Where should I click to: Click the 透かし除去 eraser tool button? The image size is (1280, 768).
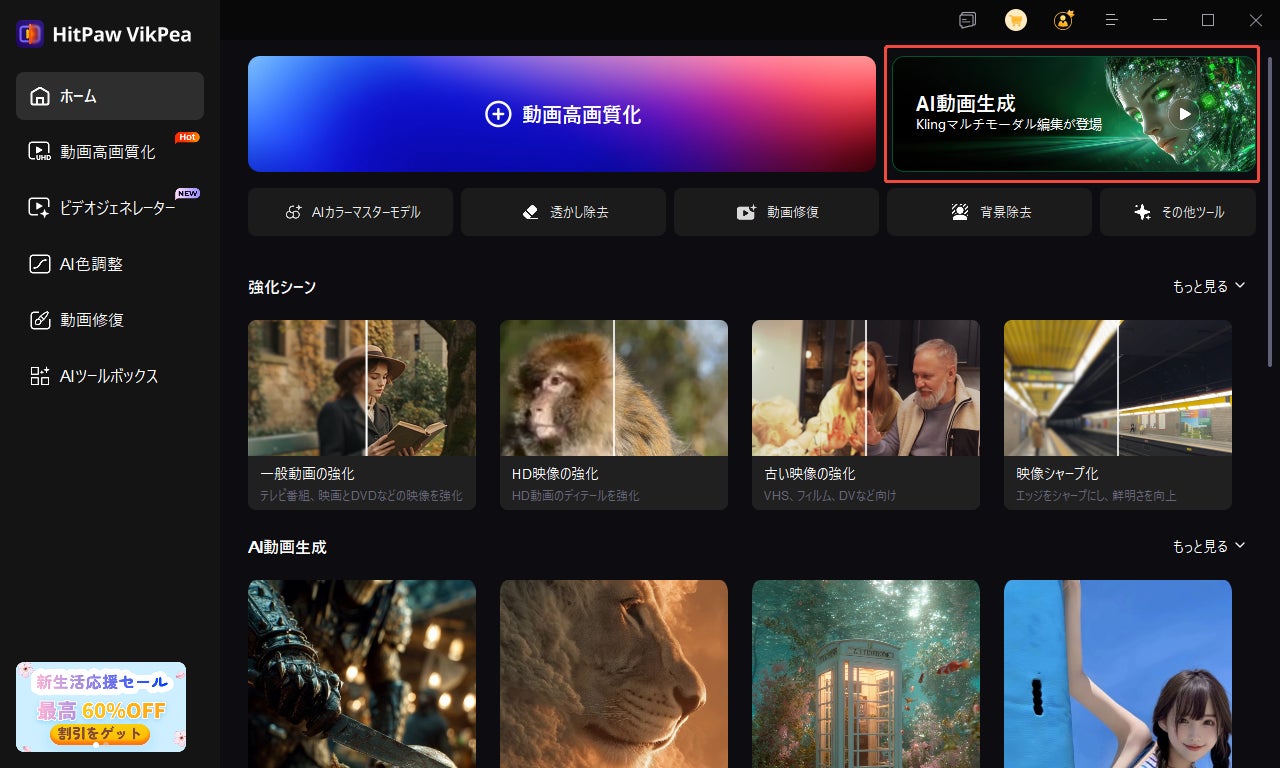coord(563,212)
